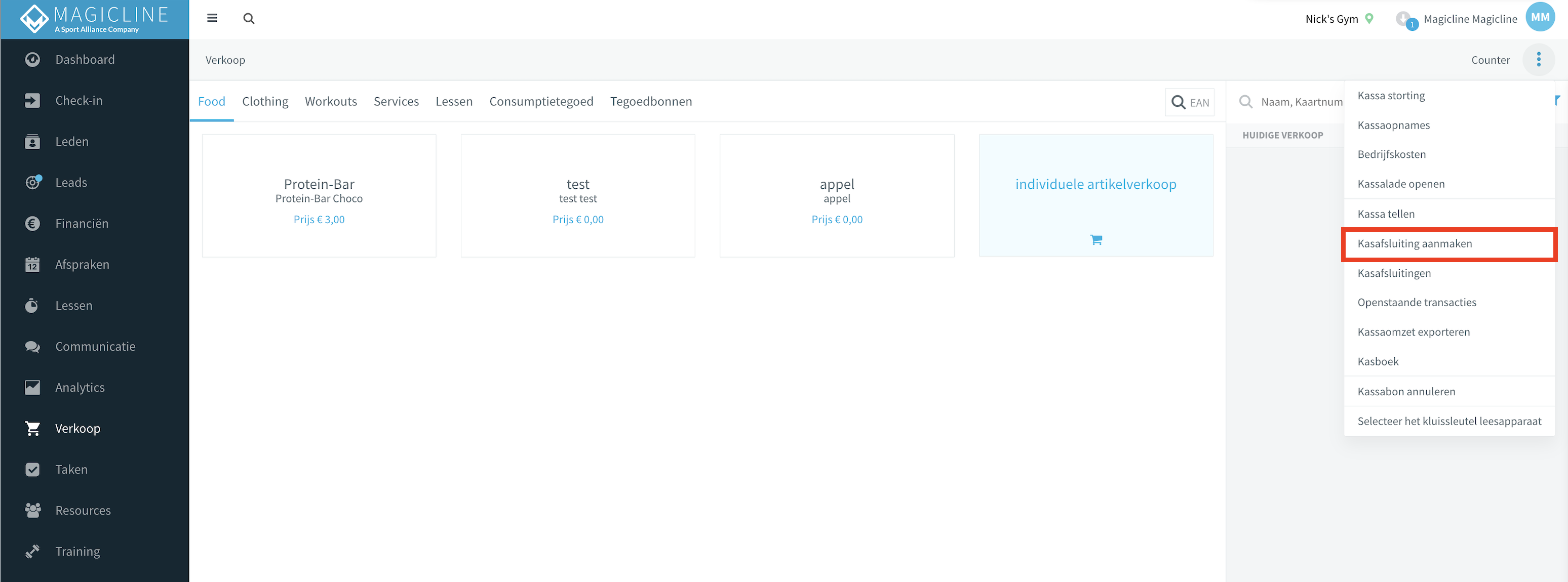Add the test product card
Viewport: 1568px width, 582px height.
coord(578,196)
